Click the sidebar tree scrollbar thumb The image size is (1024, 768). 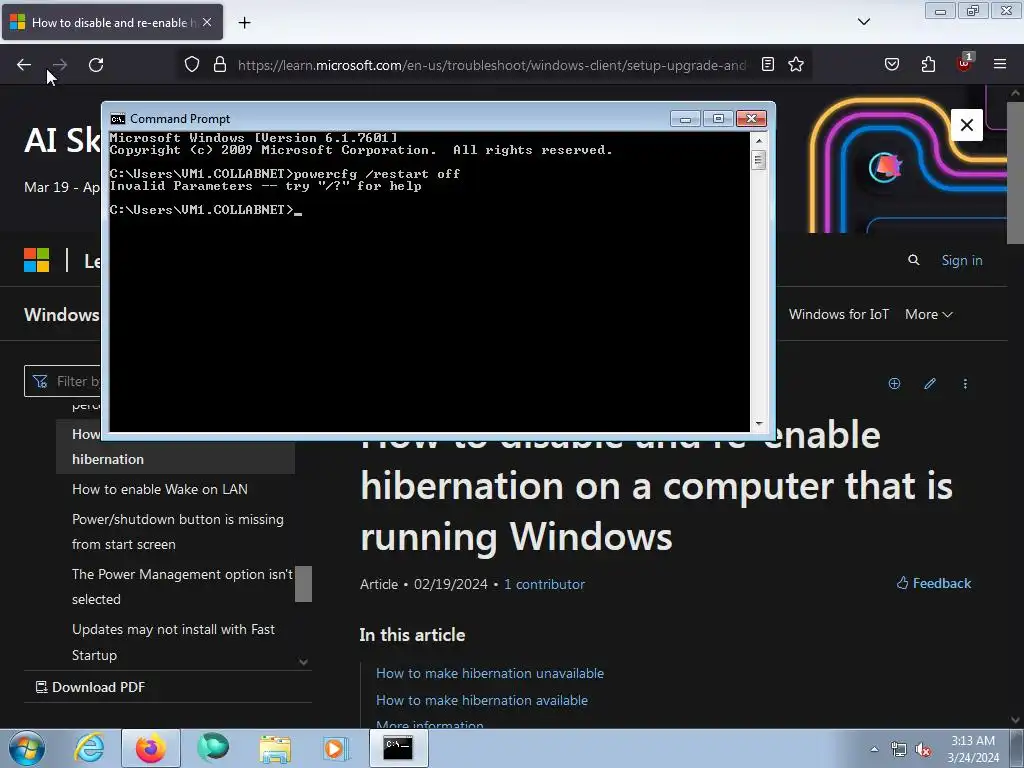[x=304, y=584]
